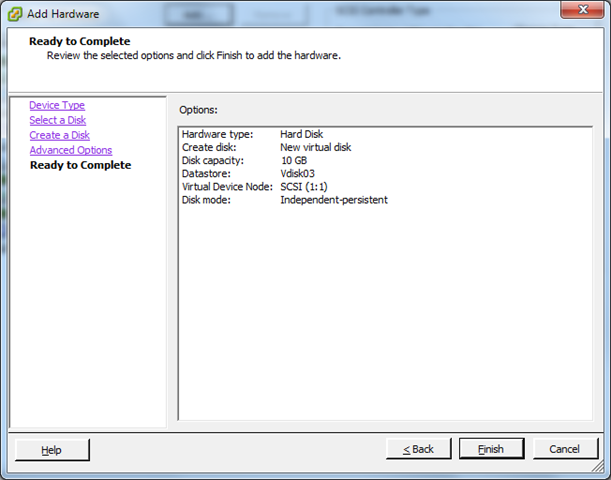Viewport: 611px width, 480px height.
Task: Click the VMware icon in the title bar
Action: click(x=16, y=14)
